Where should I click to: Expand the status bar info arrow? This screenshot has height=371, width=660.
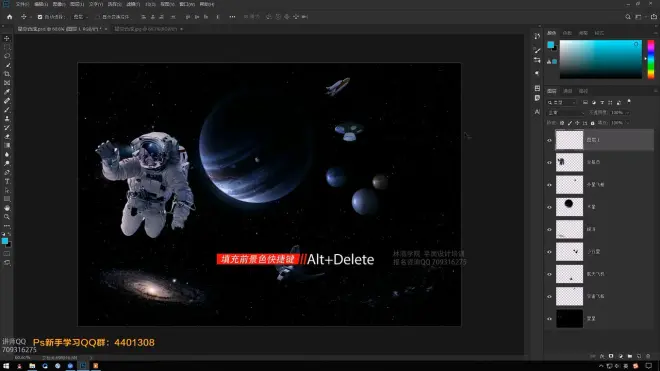point(91,358)
